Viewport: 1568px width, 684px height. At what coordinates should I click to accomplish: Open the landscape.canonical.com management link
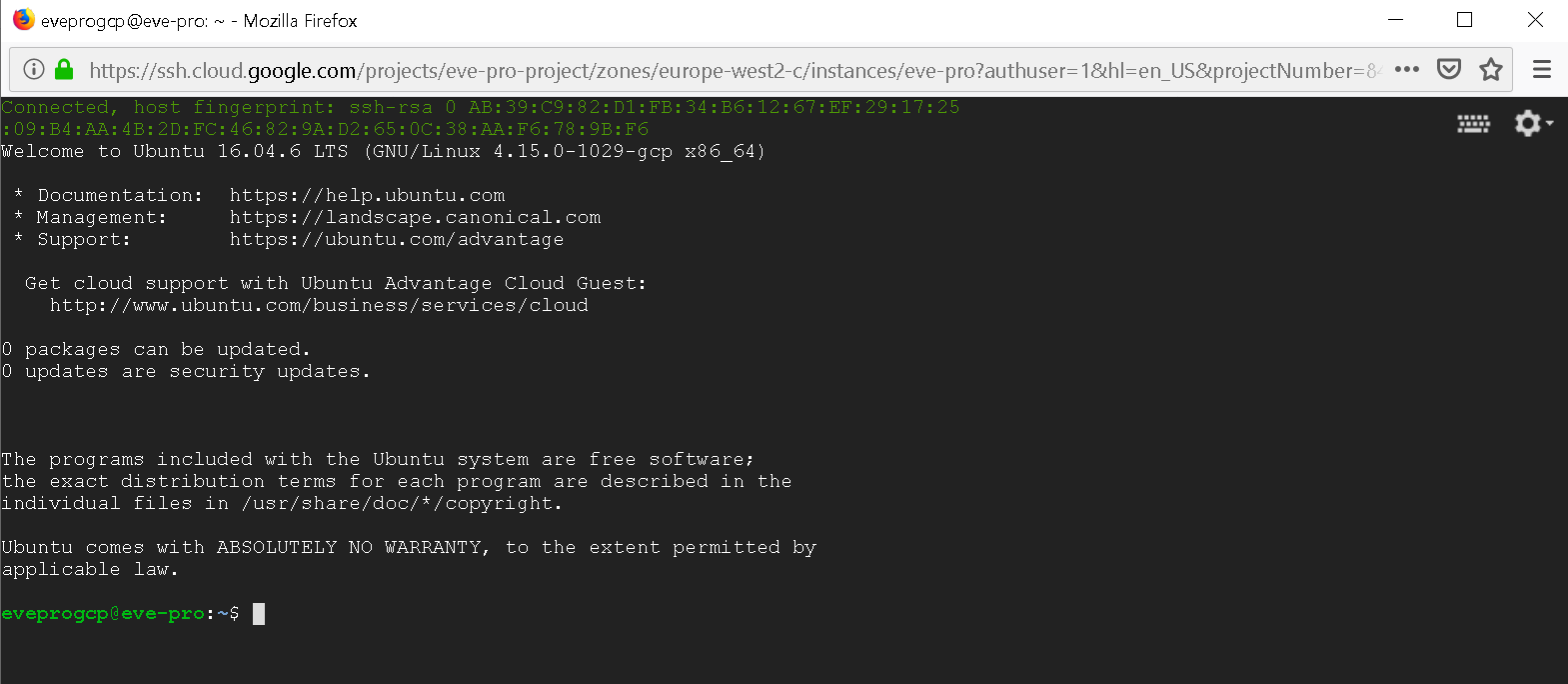pos(415,218)
